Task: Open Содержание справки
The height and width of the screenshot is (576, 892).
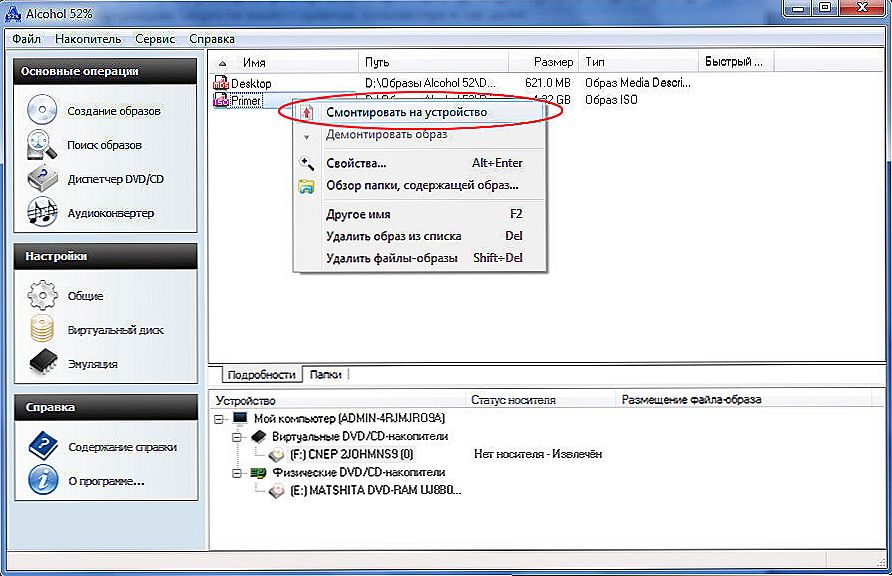Action: coord(122,447)
